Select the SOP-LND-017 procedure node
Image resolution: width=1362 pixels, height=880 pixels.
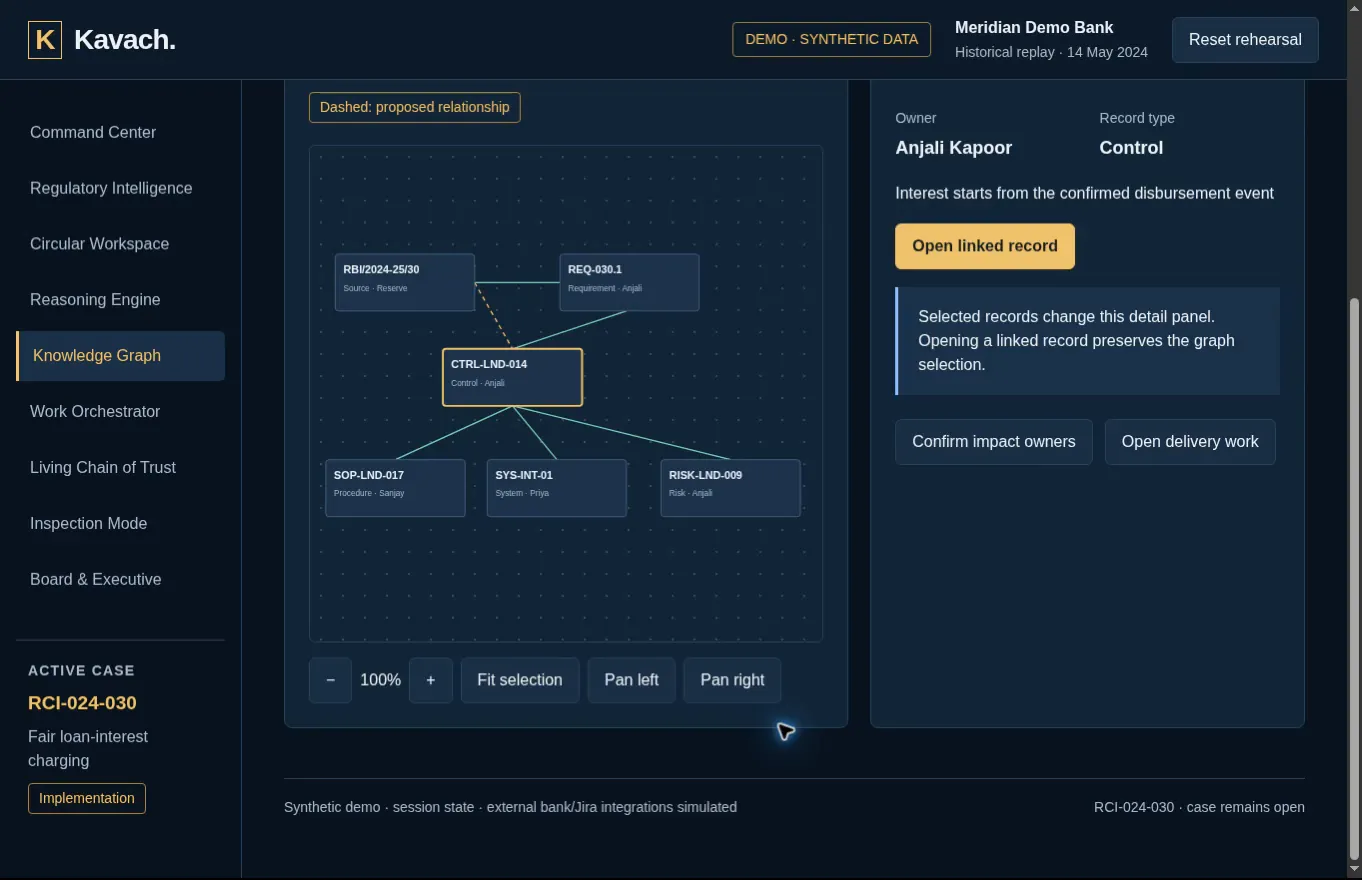click(395, 488)
